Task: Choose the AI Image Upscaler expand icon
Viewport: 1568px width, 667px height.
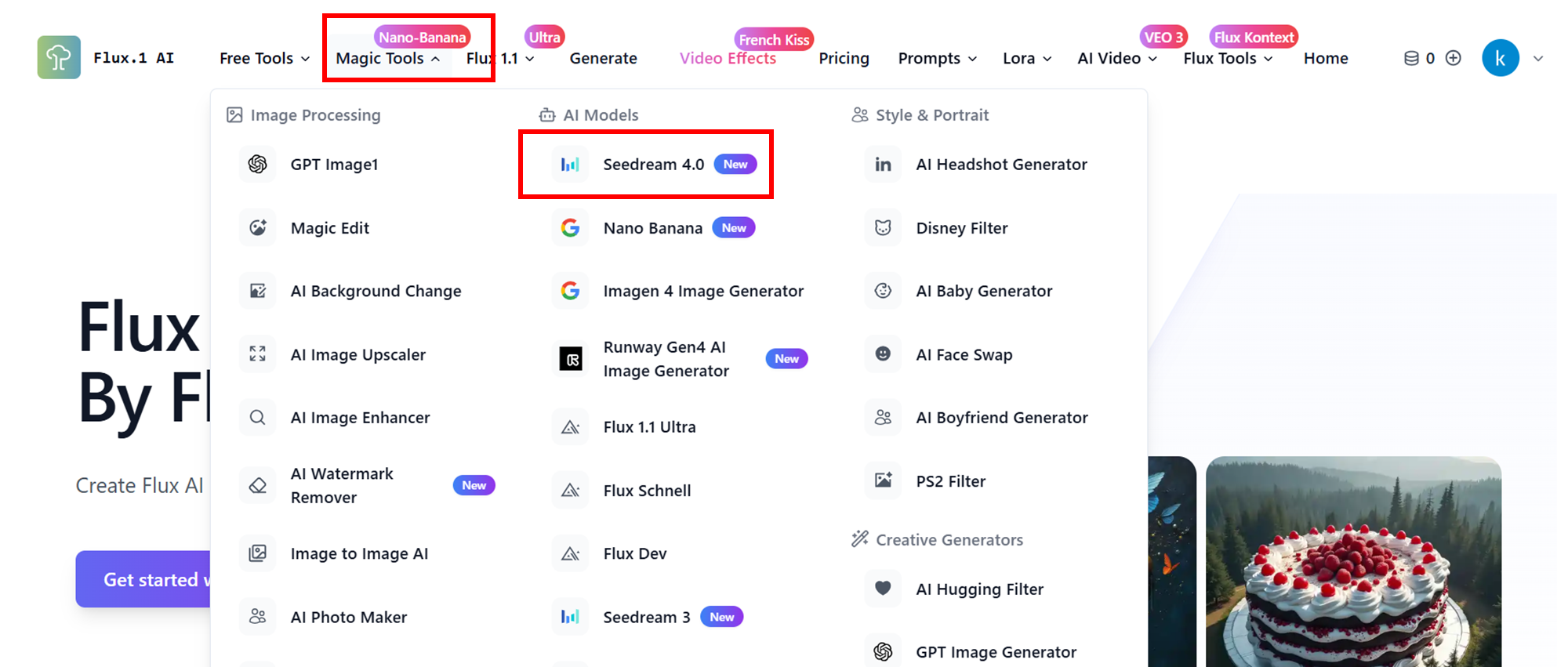Action: pos(258,354)
